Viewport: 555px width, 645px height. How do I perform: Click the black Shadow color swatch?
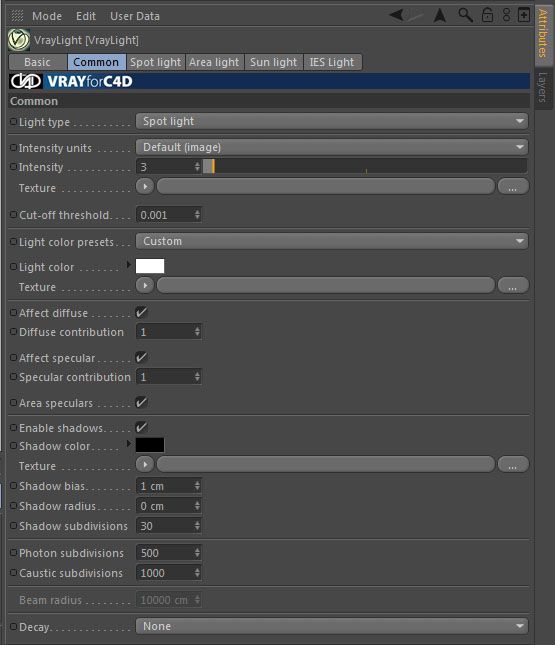[150, 445]
